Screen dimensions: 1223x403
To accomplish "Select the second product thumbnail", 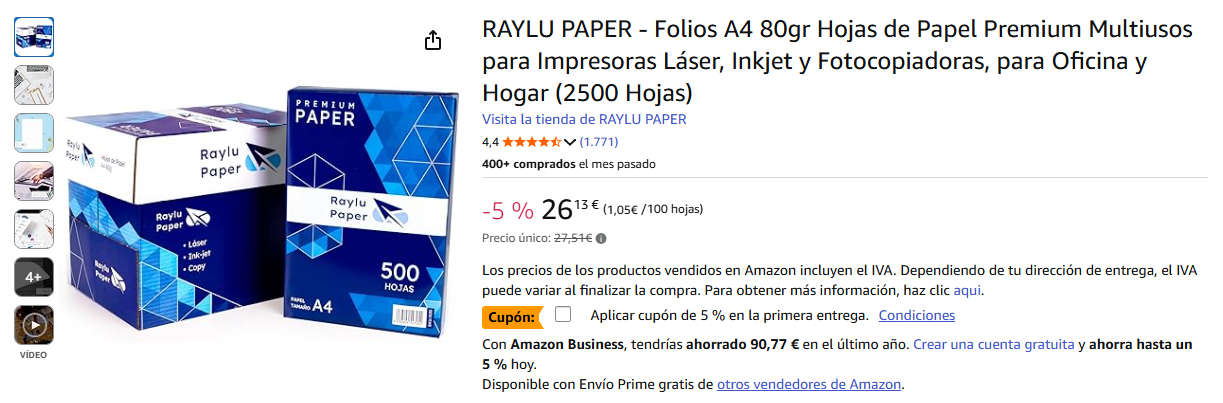I will coord(34,85).
